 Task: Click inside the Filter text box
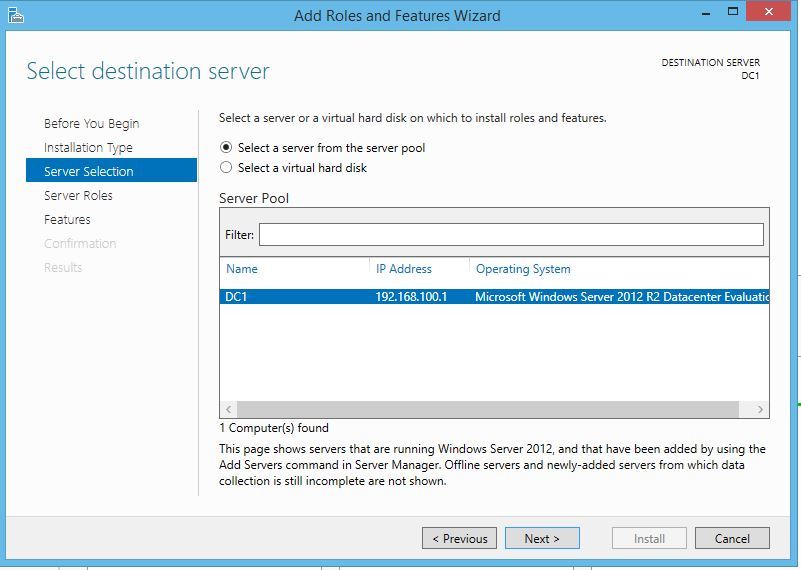[511, 234]
